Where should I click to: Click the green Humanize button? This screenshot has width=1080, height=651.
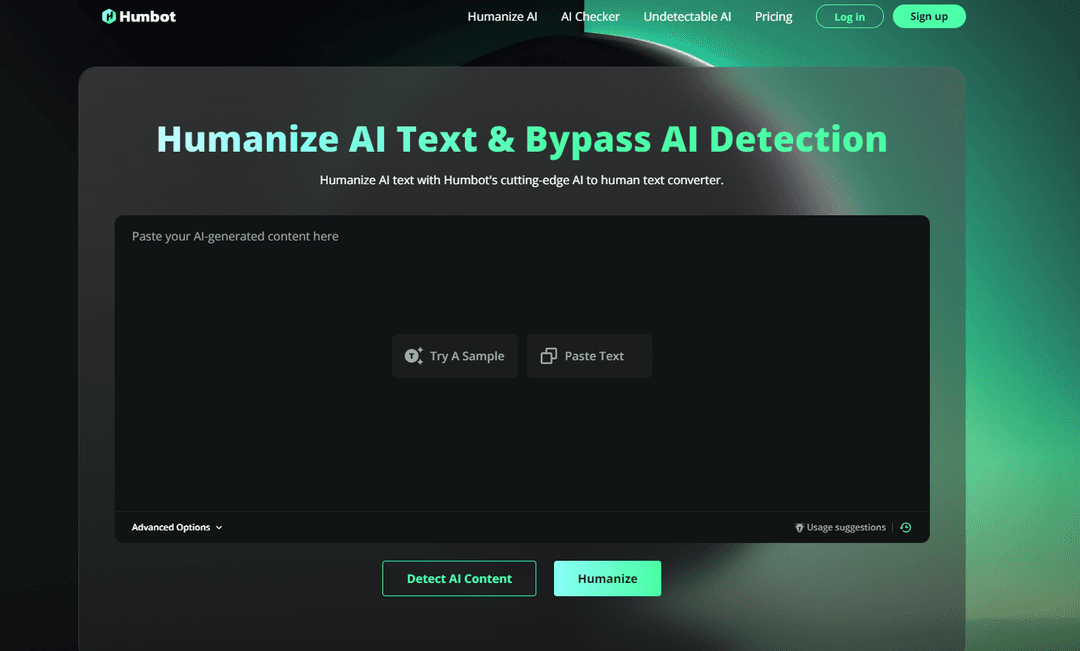click(x=608, y=579)
